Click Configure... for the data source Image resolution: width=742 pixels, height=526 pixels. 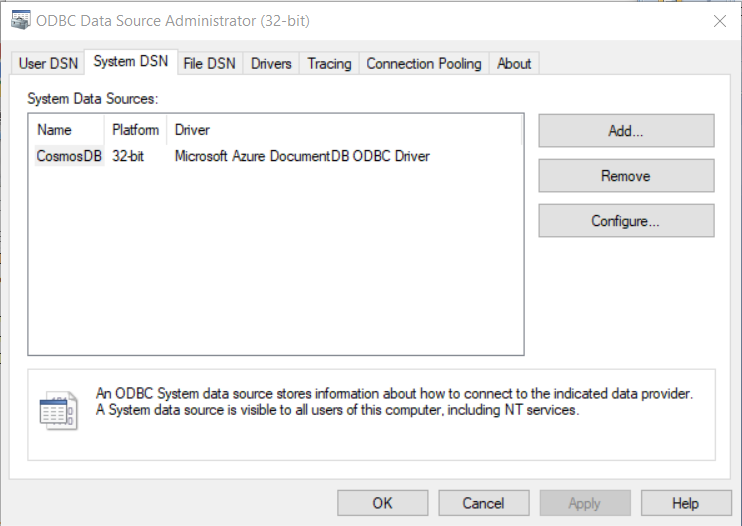(626, 221)
